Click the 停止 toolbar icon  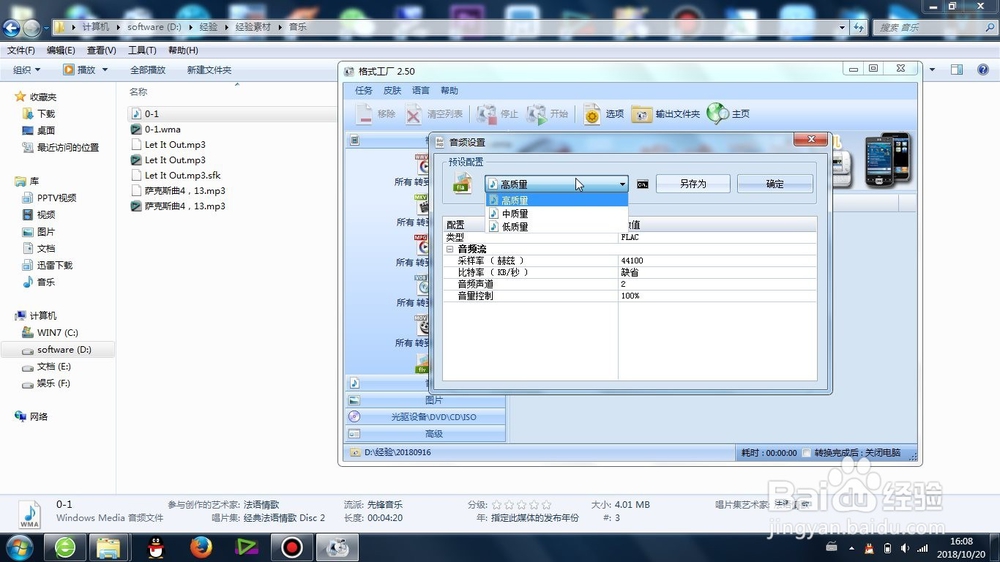click(487, 114)
